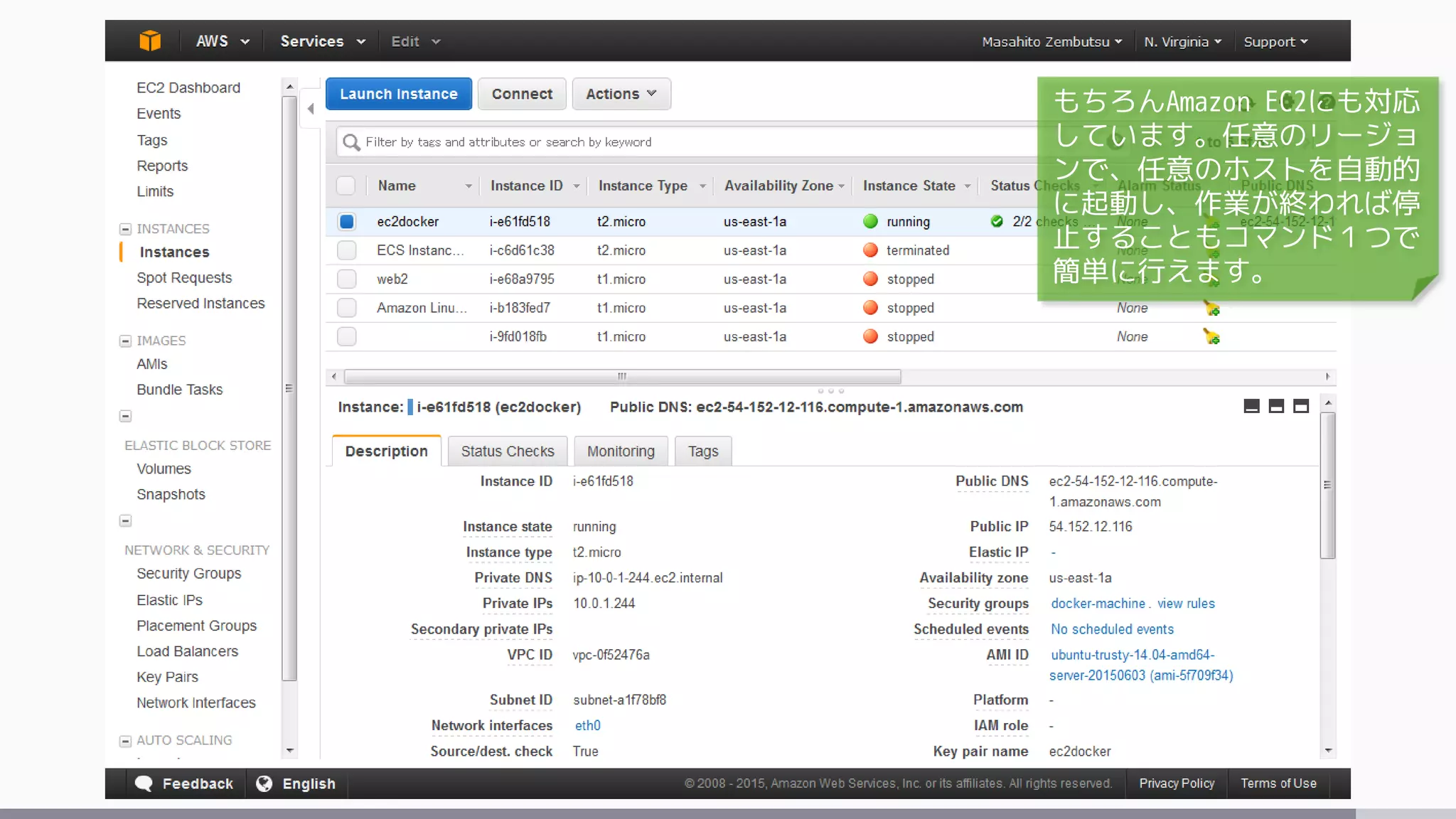Open the Tags tab in details pane
The height and width of the screenshot is (819, 1456).
[x=703, y=451]
